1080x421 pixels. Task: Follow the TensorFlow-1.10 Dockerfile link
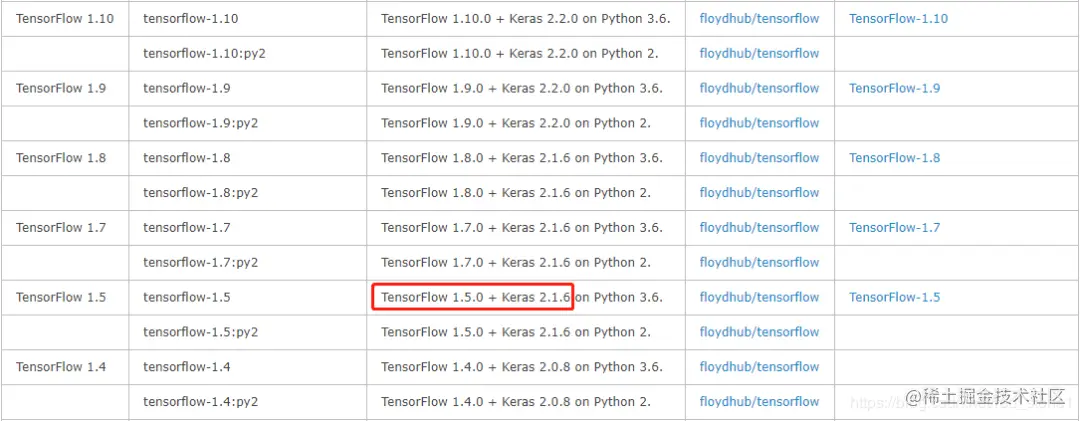click(x=898, y=19)
